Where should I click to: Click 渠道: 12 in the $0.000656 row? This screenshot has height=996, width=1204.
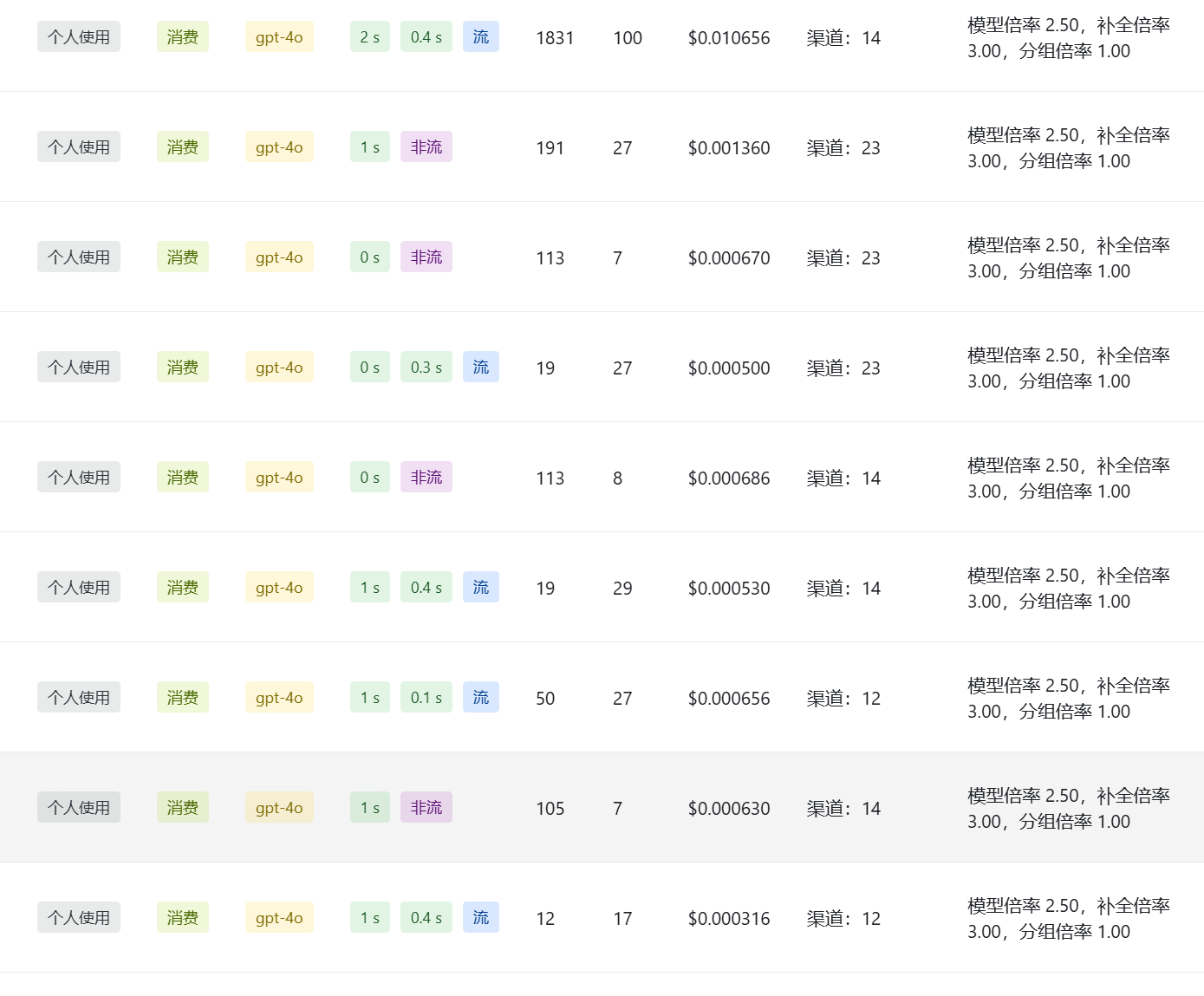coord(843,699)
